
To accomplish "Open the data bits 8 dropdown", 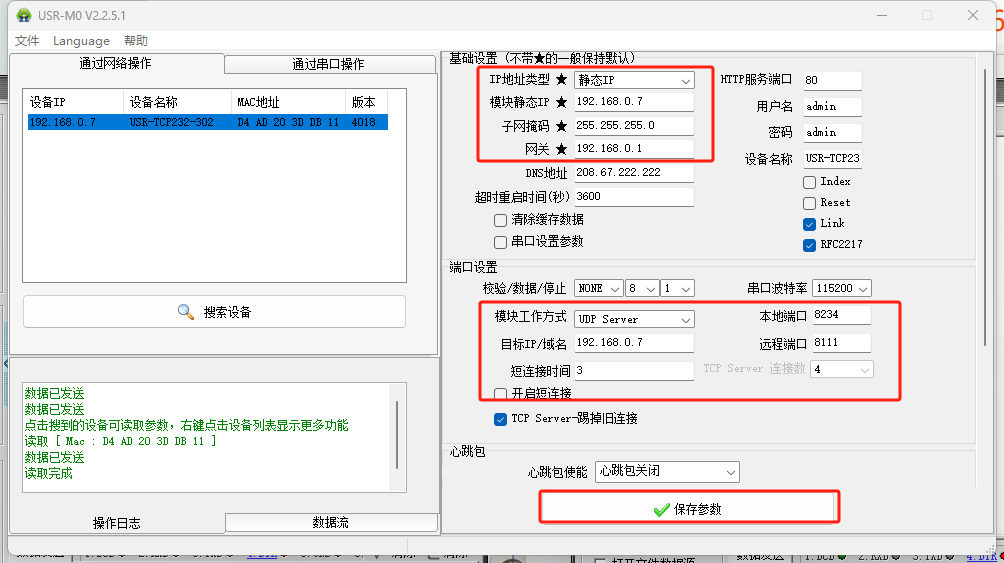I will [642, 288].
